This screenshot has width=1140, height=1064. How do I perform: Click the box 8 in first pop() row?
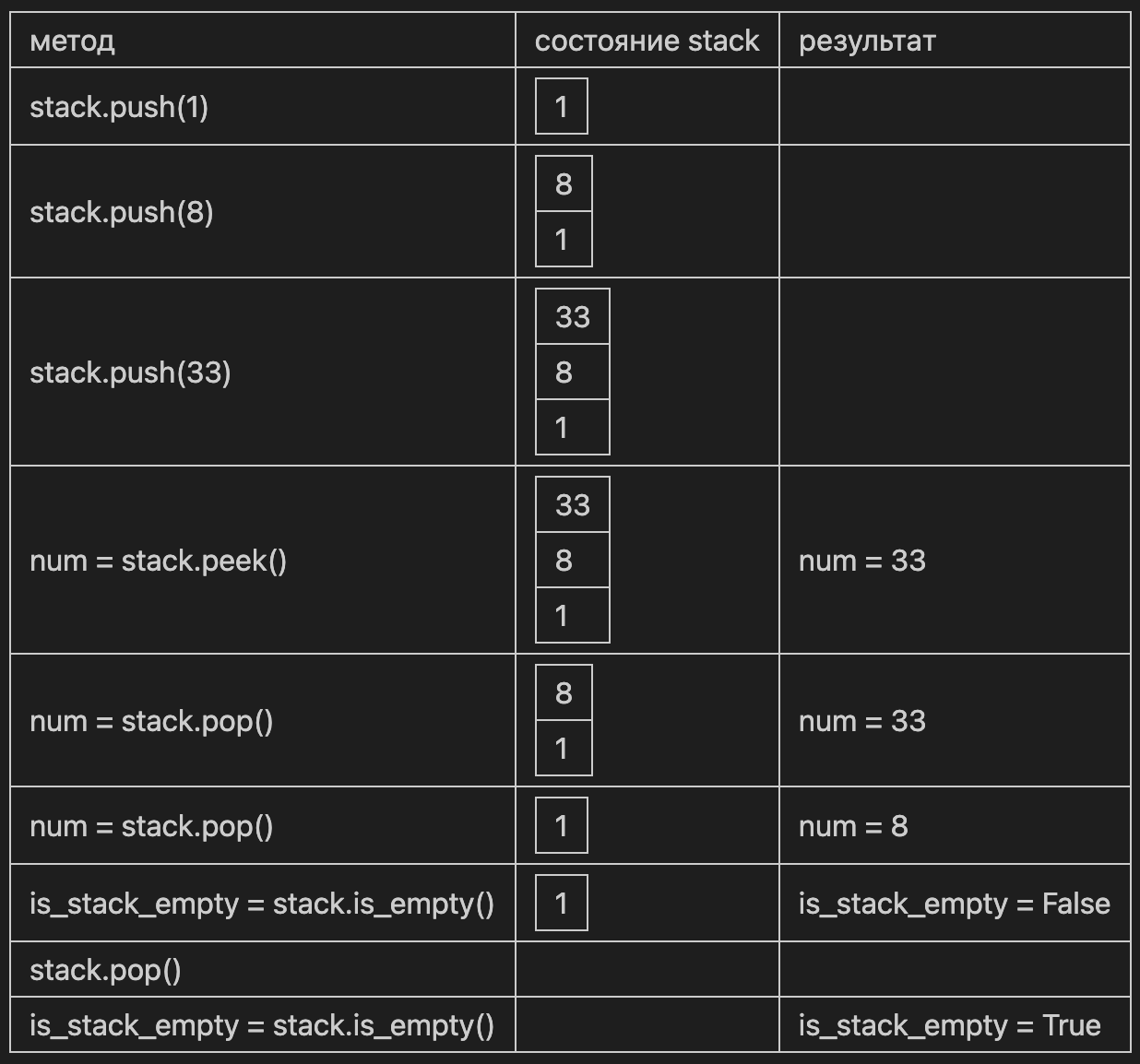click(x=564, y=693)
